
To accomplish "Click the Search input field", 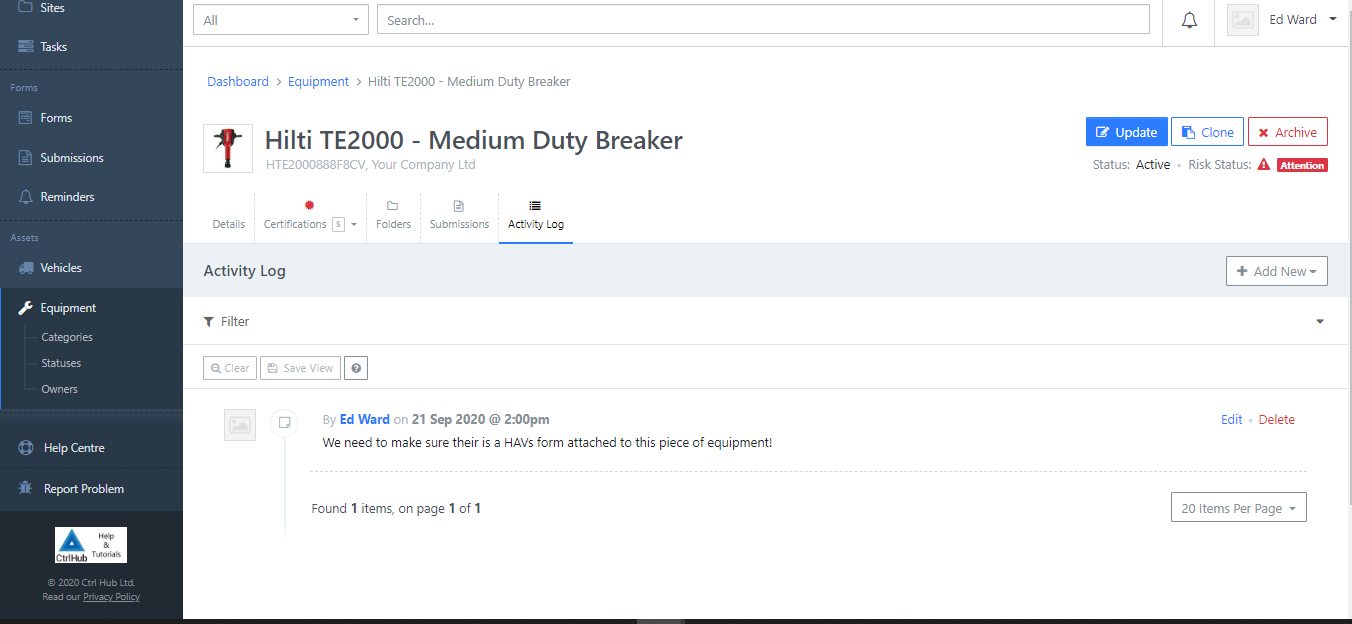I will coord(763,20).
